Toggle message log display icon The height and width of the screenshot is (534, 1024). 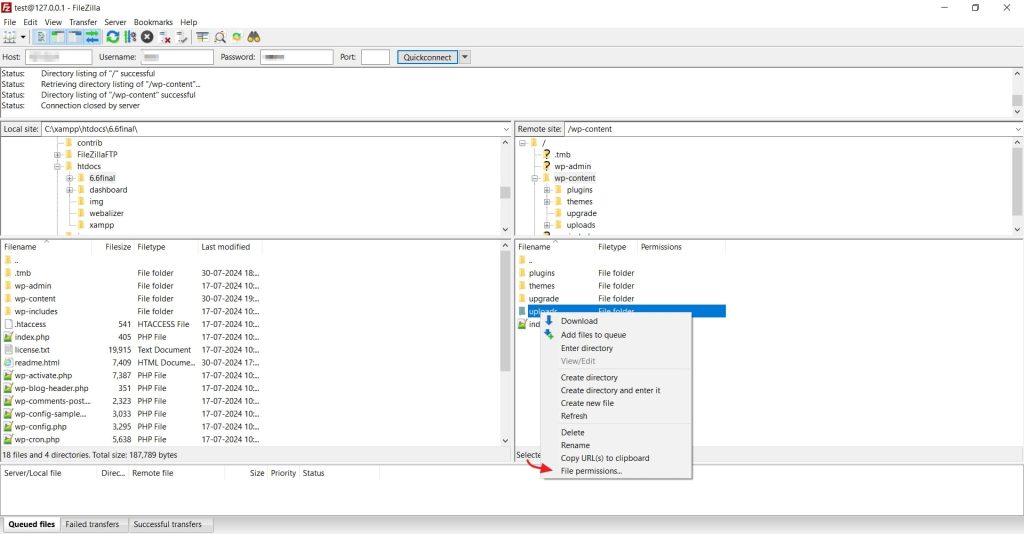point(40,37)
